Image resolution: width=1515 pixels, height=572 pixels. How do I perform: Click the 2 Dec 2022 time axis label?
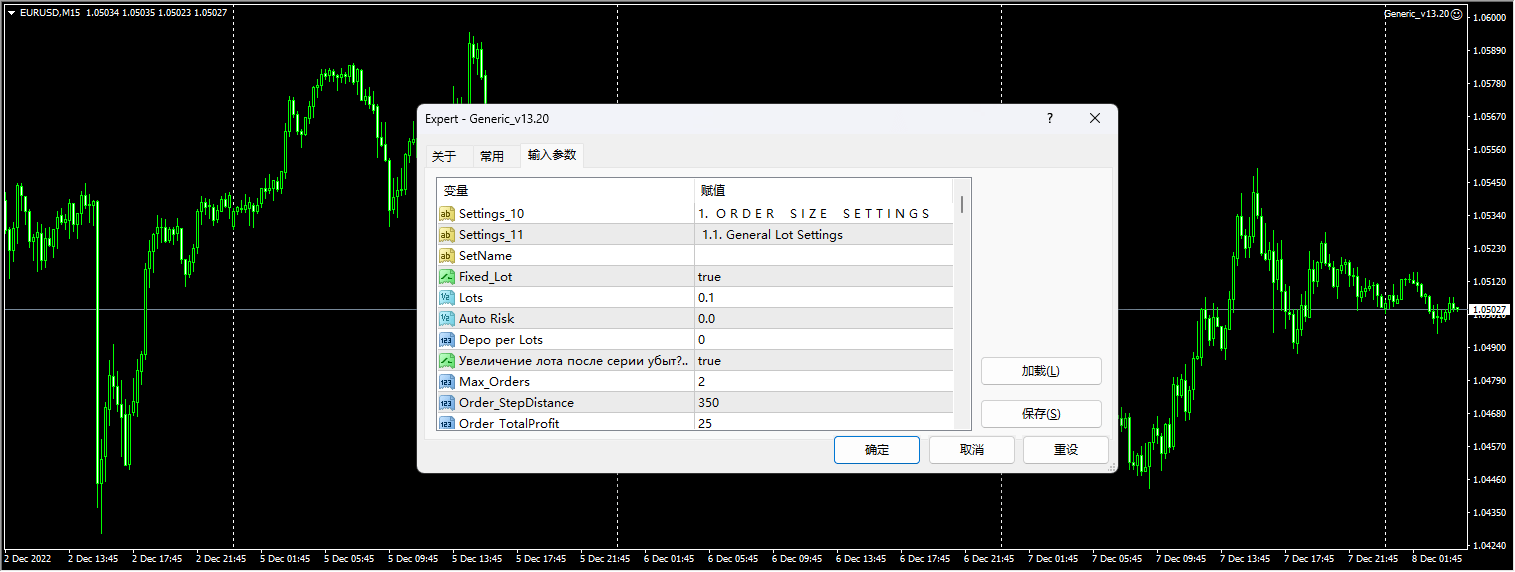point(28,559)
